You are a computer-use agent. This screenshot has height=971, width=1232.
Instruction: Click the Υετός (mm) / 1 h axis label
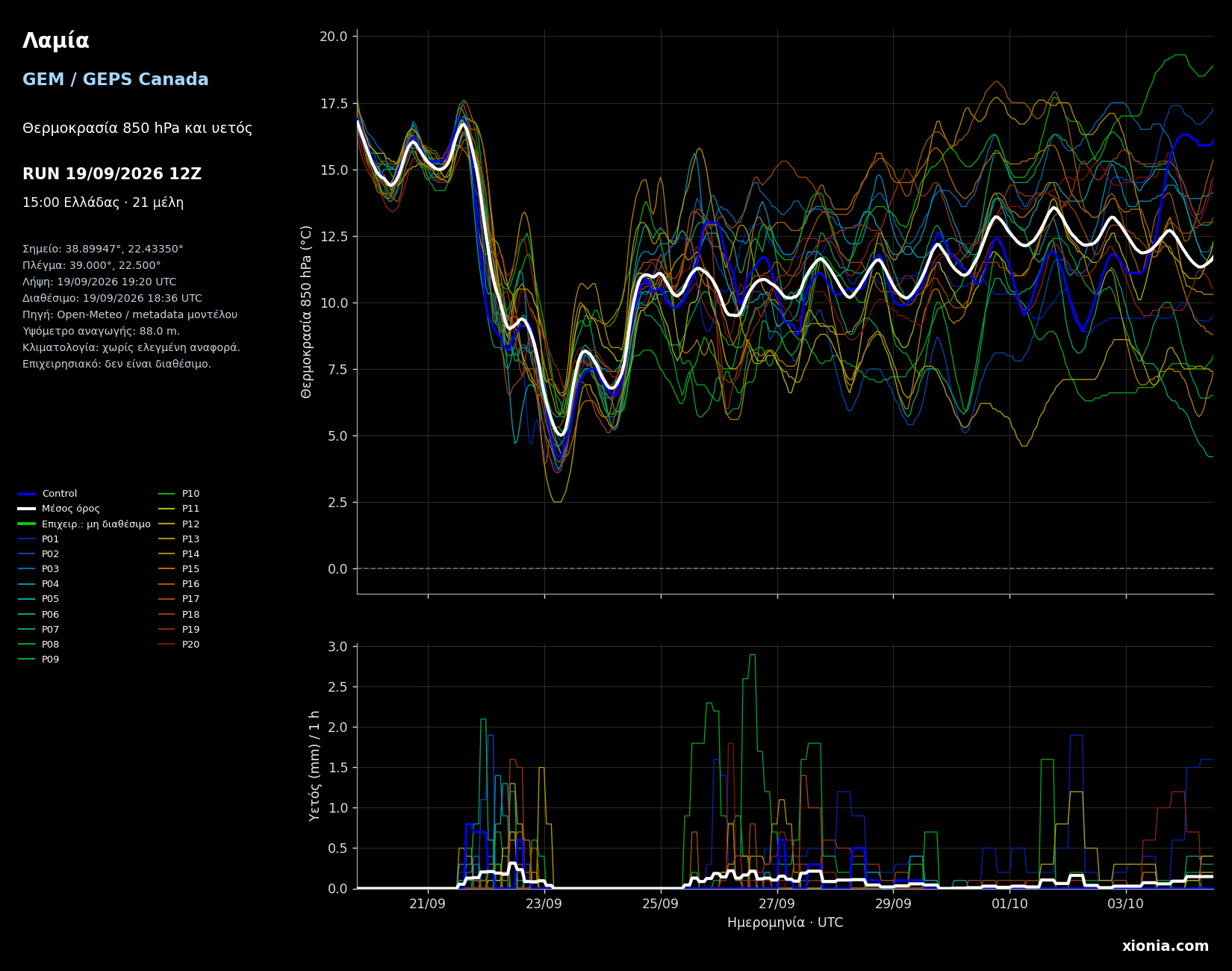click(x=314, y=766)
